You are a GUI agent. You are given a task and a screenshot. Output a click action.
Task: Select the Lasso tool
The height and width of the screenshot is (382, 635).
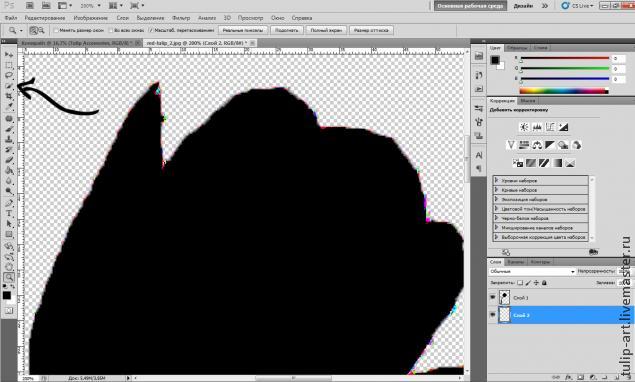click(x=9, y=75)
